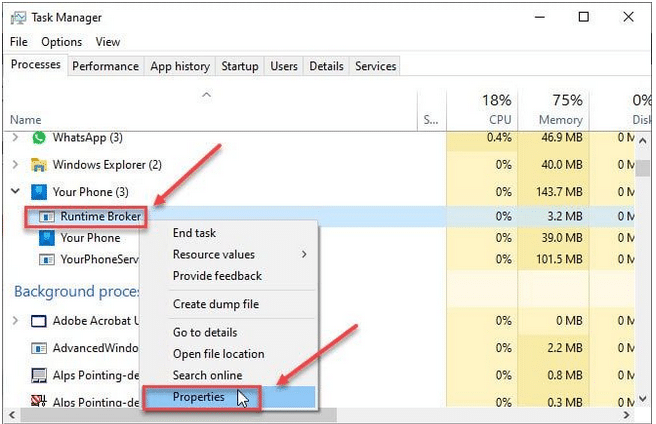Expand the Windows Explorer process group
The image size is (656, 424).
coord(15,164)
